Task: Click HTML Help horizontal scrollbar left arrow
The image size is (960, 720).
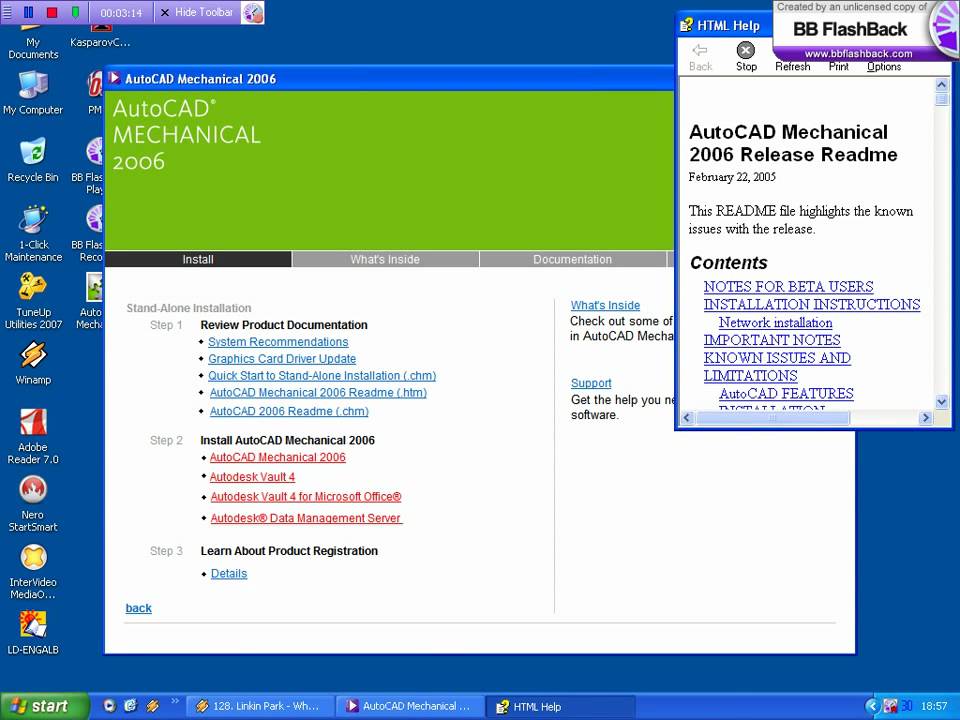Action: point(686,418)
